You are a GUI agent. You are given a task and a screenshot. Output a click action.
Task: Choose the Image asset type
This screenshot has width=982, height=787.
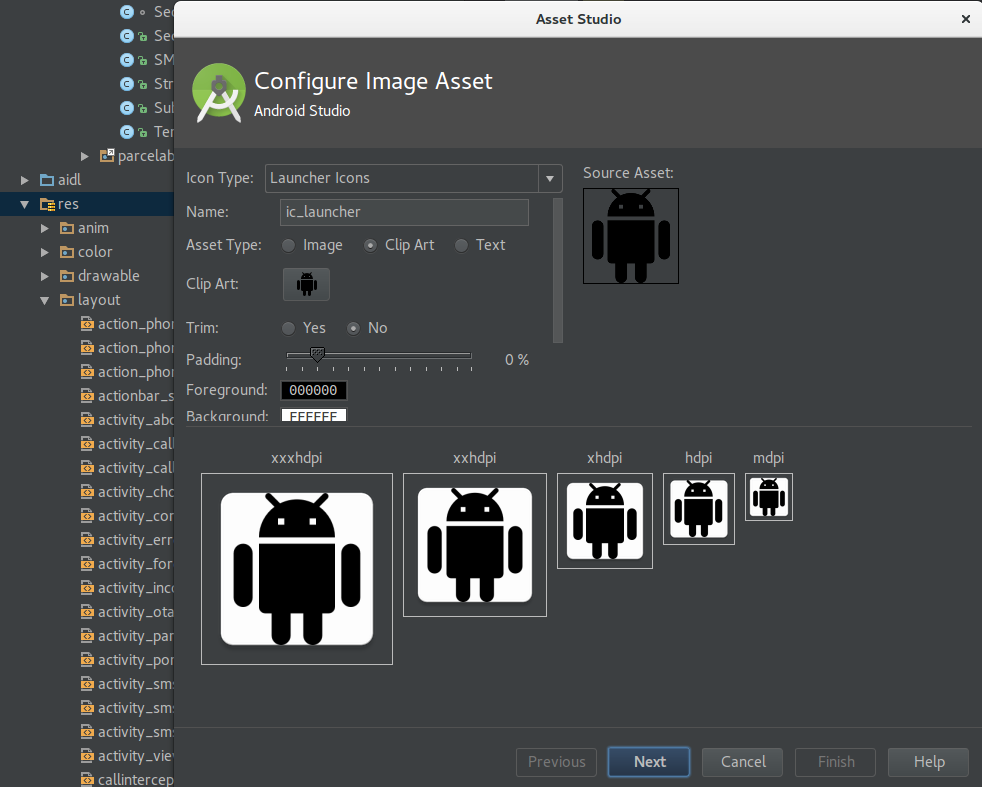pyautogui.click(x=288, y=245)
